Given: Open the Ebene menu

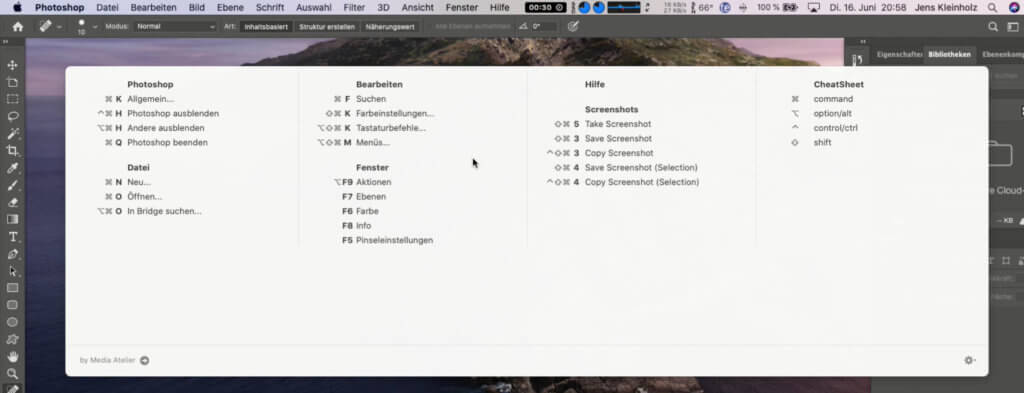Looking at the screenshot, I should pos(230,8).
